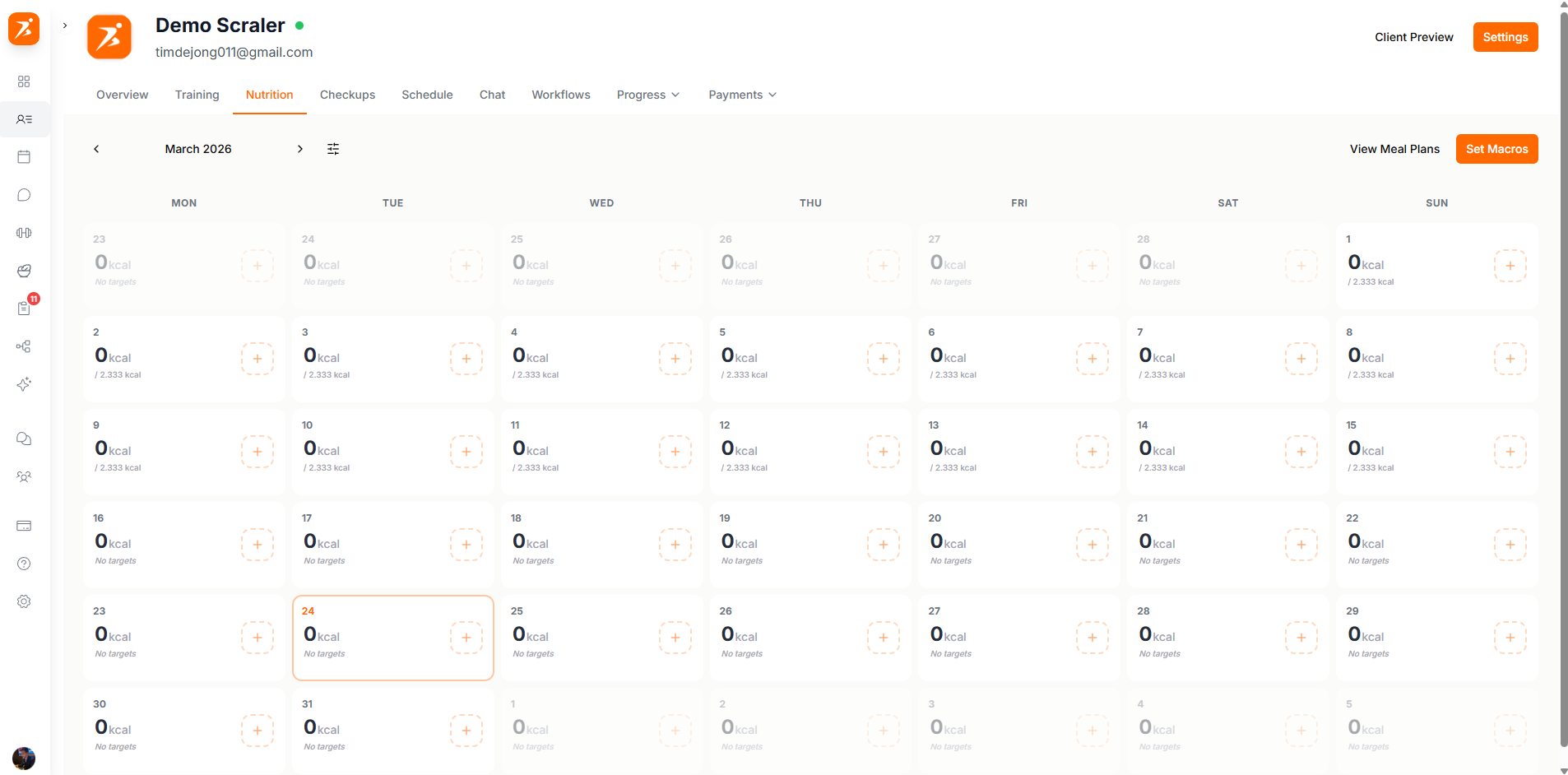Collapse the sidebar with the chevron arrow
The width and height of the screenshot is (1568, 775).
pos(64,26)
